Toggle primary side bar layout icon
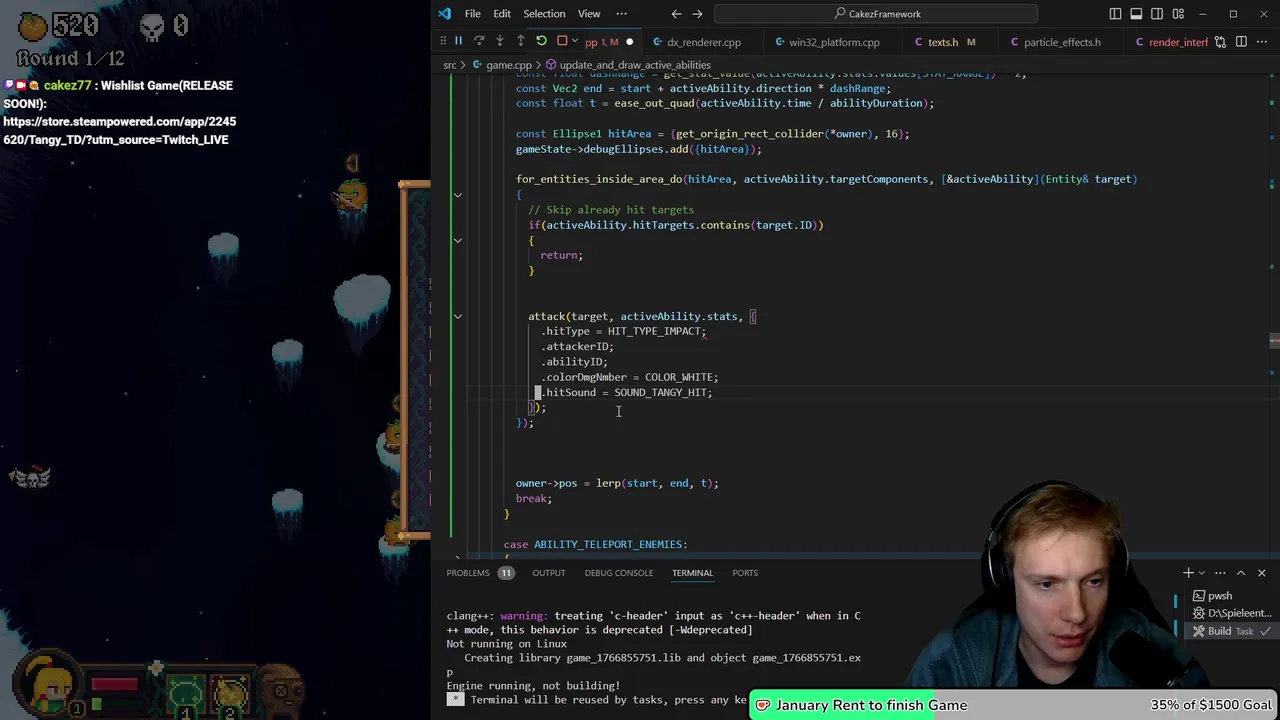The image size is (1280, 720). pos(1115,14)
